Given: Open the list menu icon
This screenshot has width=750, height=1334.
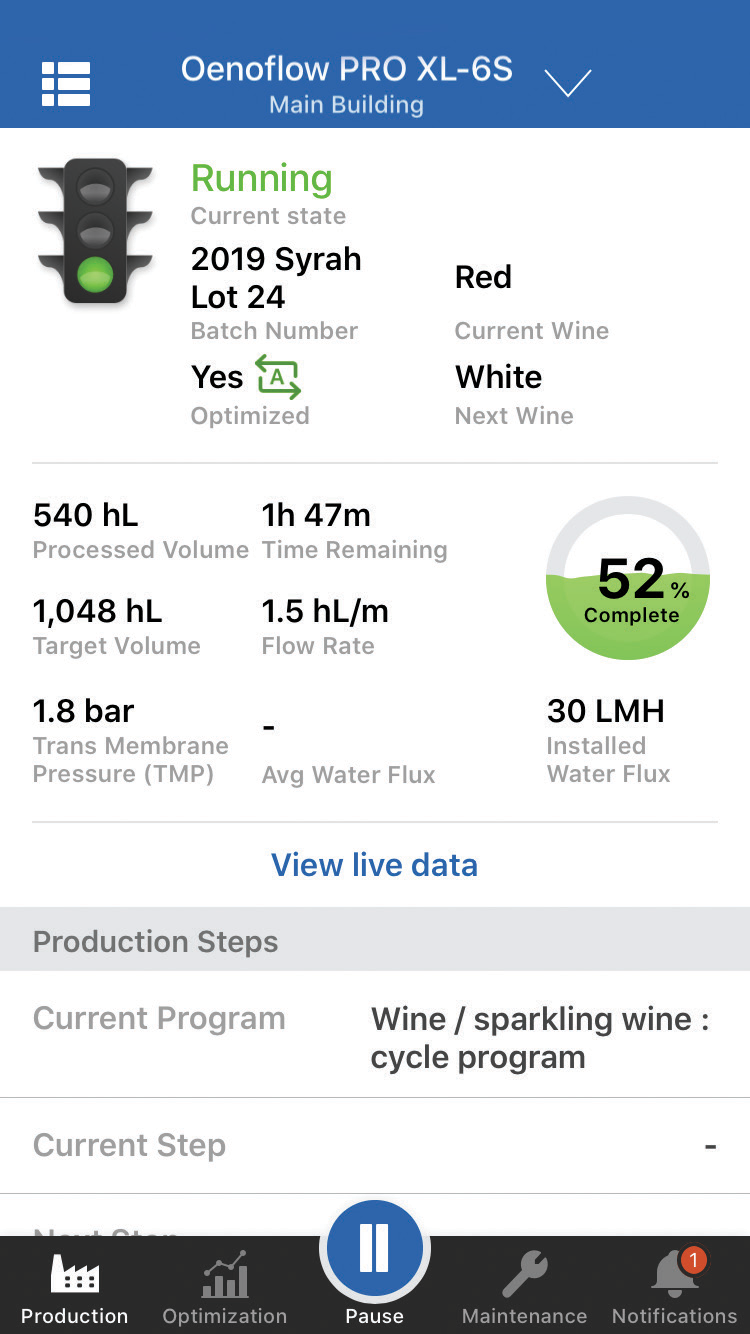Looking at the screenshot, I should [x=66, y=84].
